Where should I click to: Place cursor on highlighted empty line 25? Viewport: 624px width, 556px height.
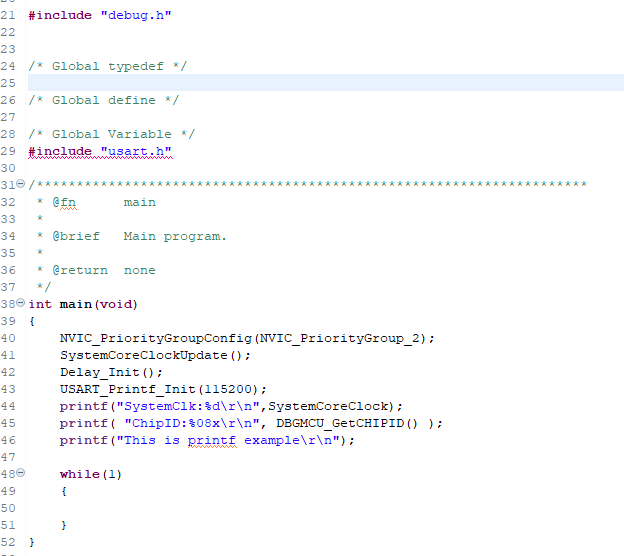point(300,83)
